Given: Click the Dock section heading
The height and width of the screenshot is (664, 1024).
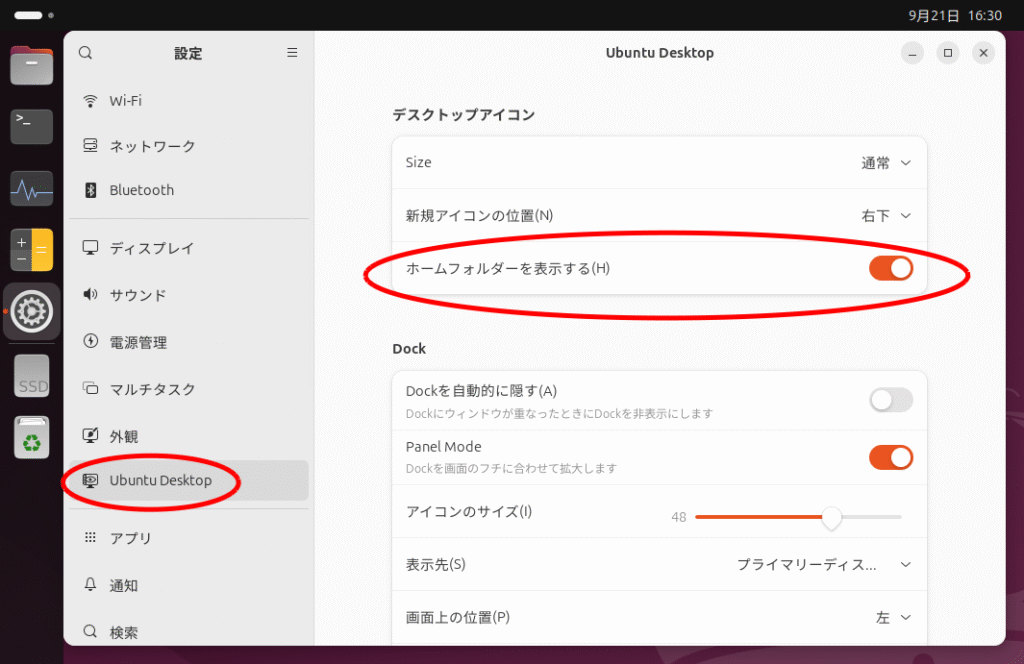Looking at the screenshot, I should click(409, 349).
